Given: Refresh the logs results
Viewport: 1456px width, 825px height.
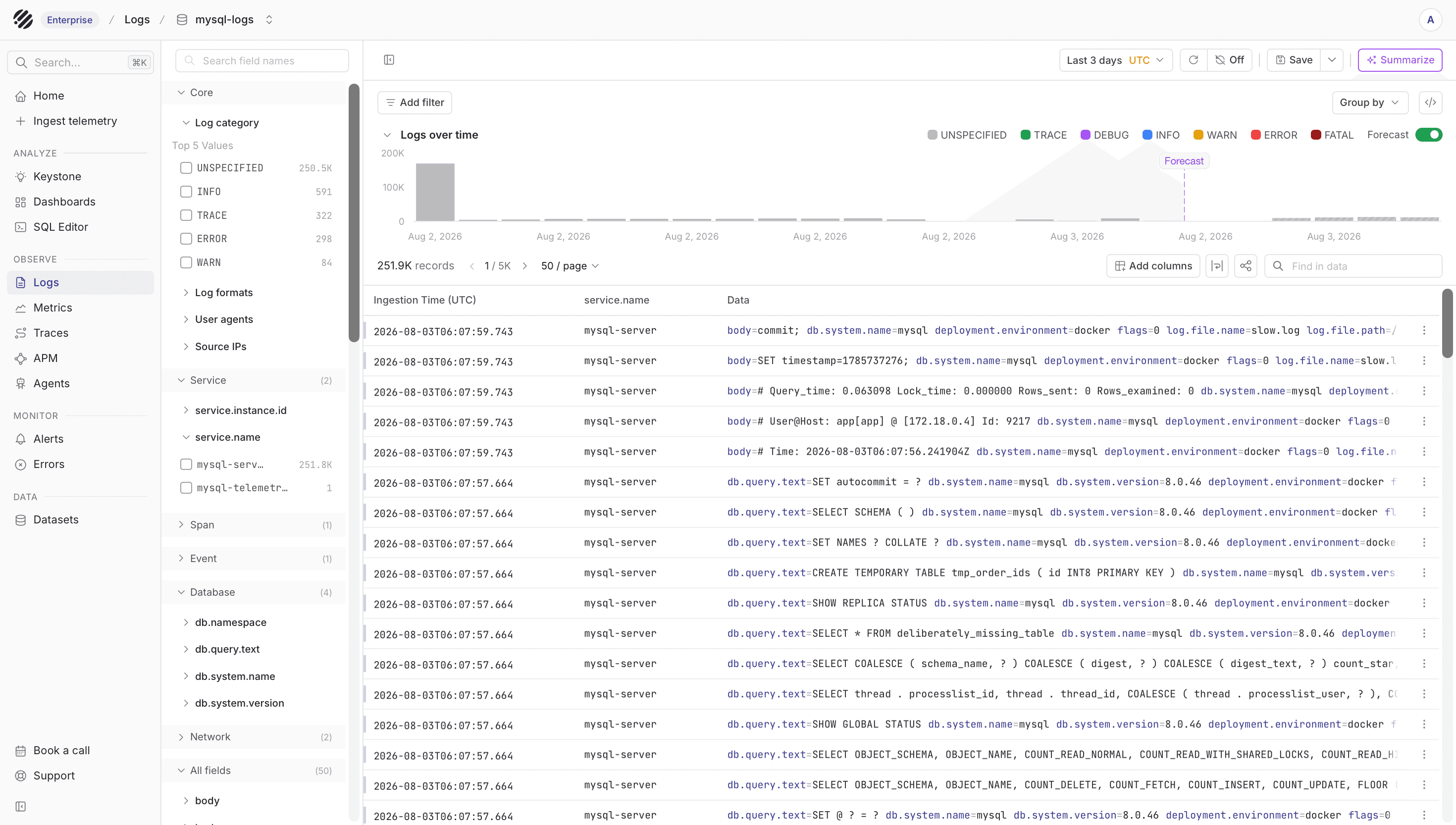Looking at the screenshot, I should 1193,60.
